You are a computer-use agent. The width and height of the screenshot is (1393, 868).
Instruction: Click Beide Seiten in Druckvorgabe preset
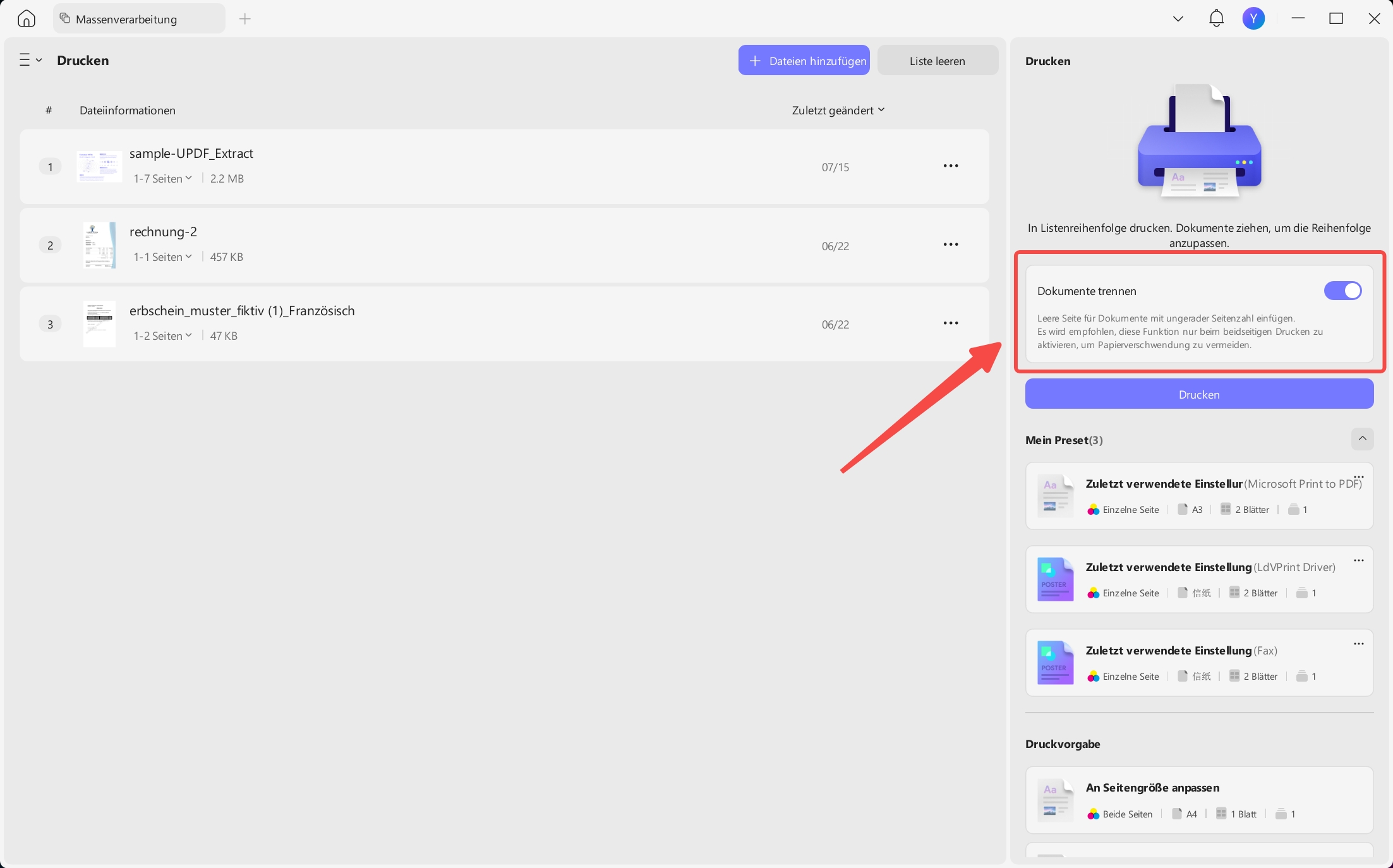pos(1128,814)
